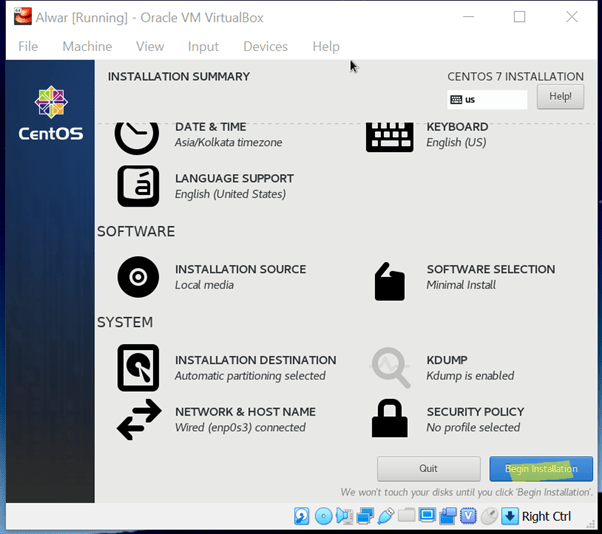
Task: Select the Installation Source disc icon
Action: coord(138,277)
